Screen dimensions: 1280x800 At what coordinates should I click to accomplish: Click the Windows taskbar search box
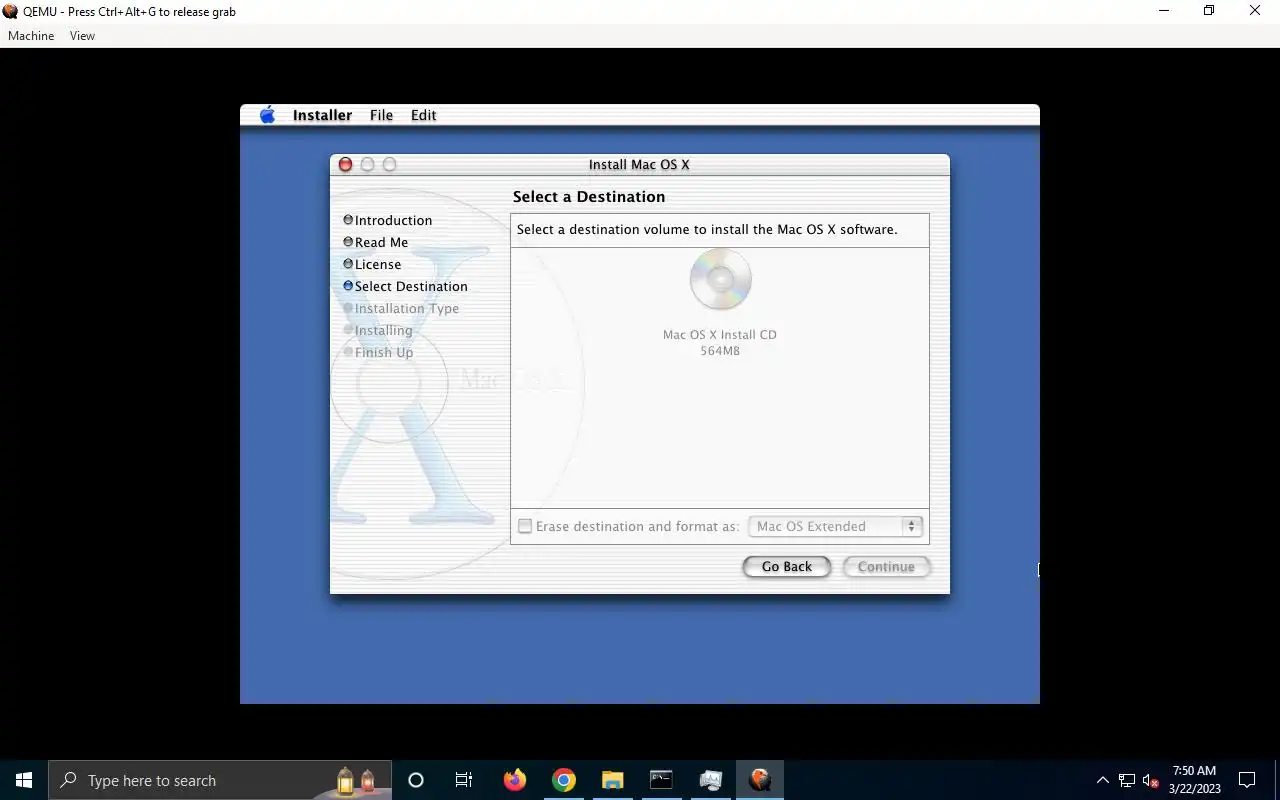pos(220,780)
